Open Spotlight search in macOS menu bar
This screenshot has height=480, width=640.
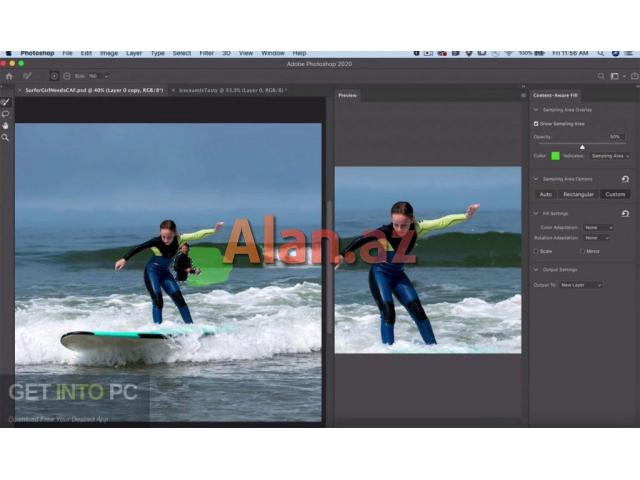point(600,53)
